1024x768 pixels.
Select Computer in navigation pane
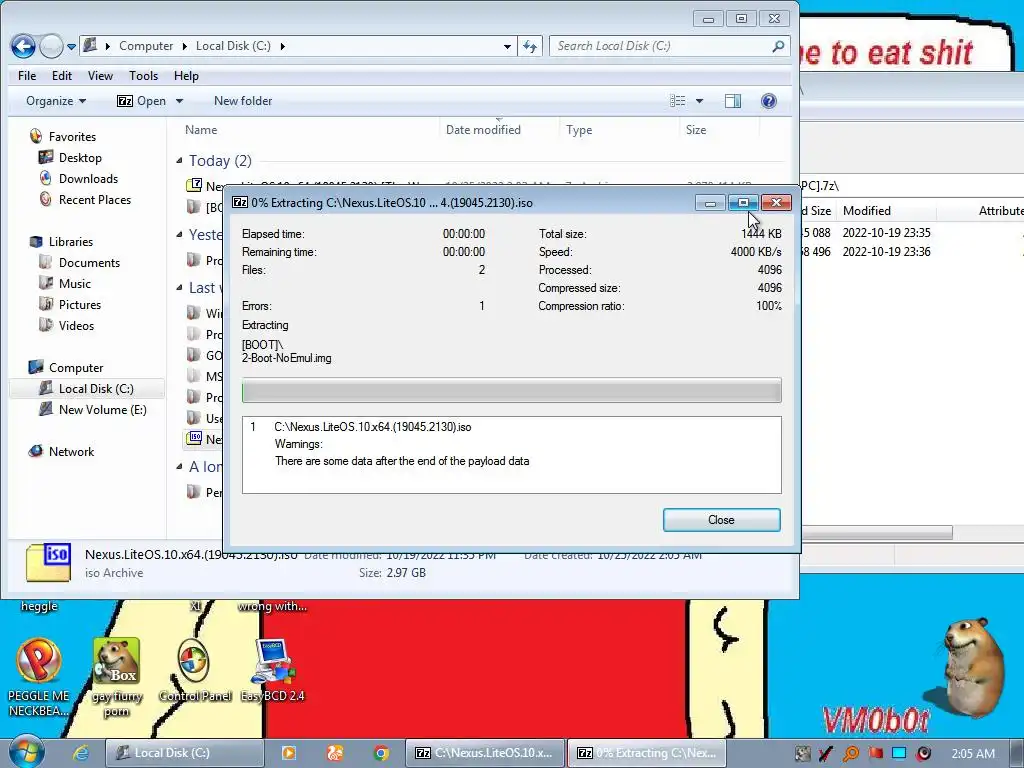click(x=76, y=368)
